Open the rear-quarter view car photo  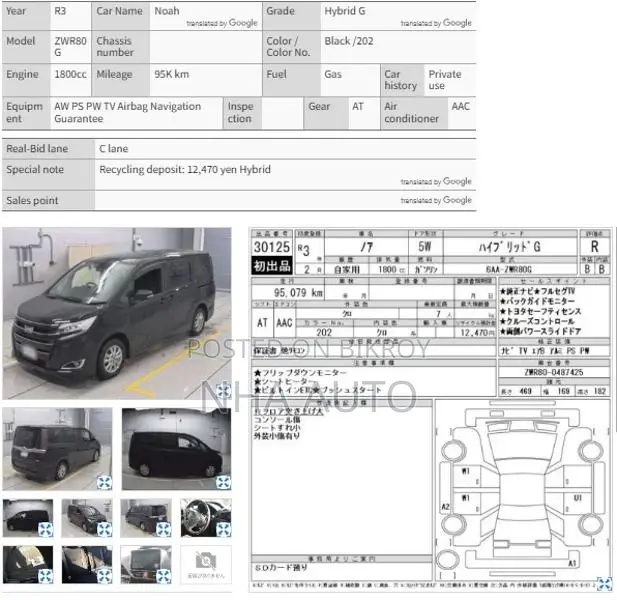click(x=57, y=449)
